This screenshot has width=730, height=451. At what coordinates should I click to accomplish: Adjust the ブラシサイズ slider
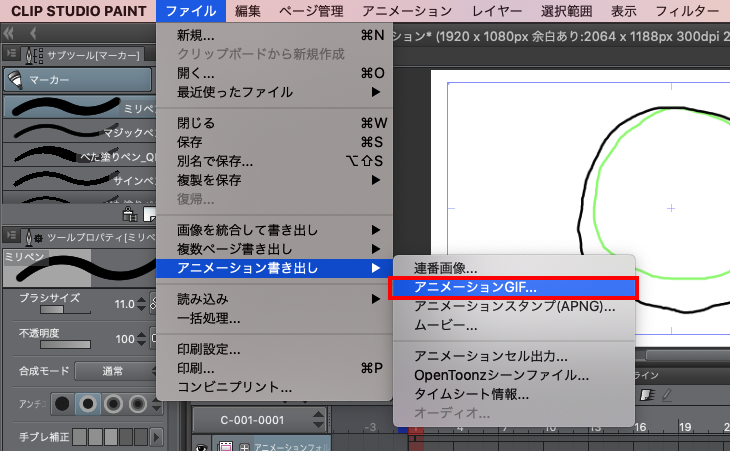(65, 310)
